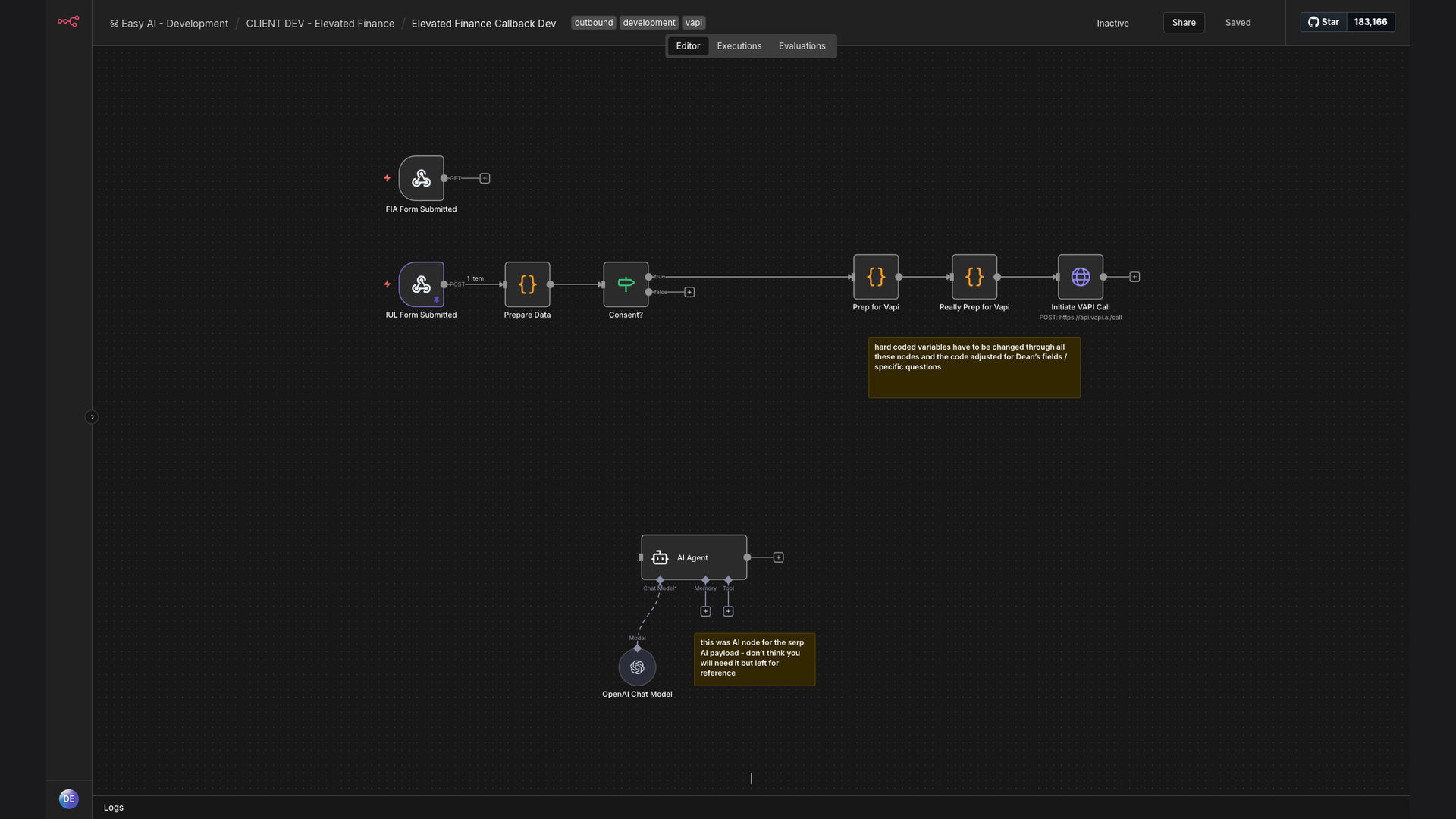Screen dimensions: 1456x819
Task: Add a Memory sub-node to AI Agent
Action: [x=705, y=611]
